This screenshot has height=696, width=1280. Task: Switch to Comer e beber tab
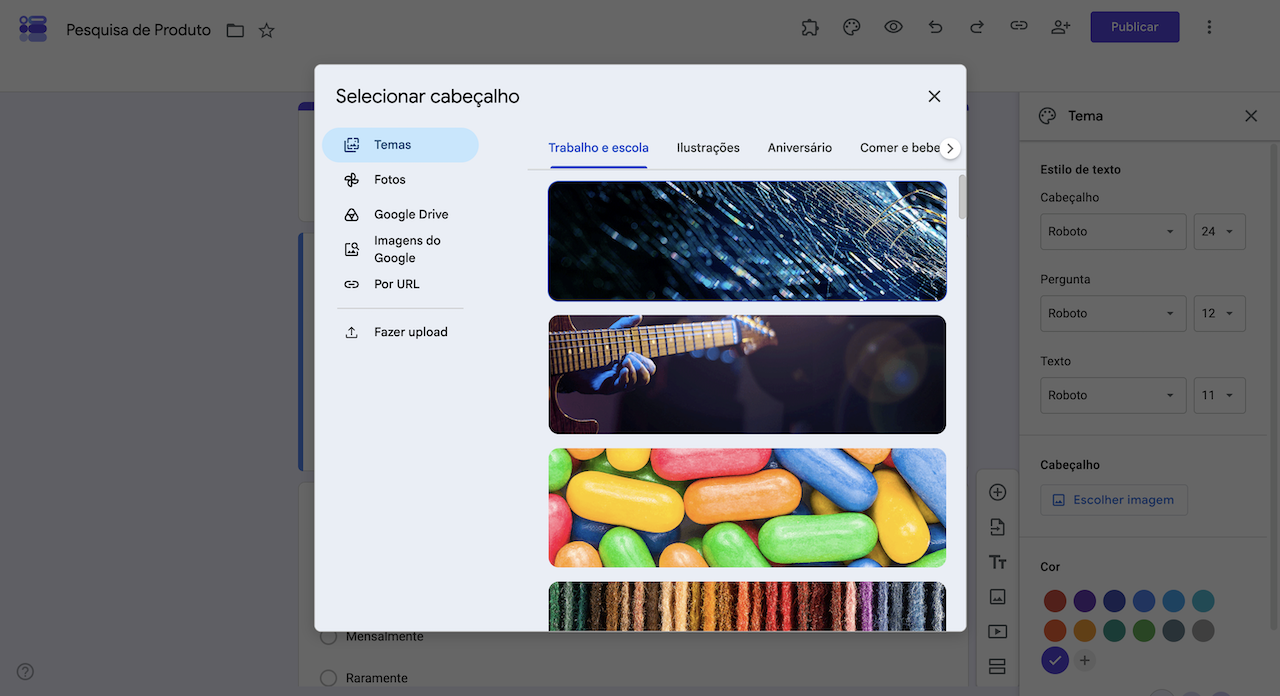(x=899, y=148)
